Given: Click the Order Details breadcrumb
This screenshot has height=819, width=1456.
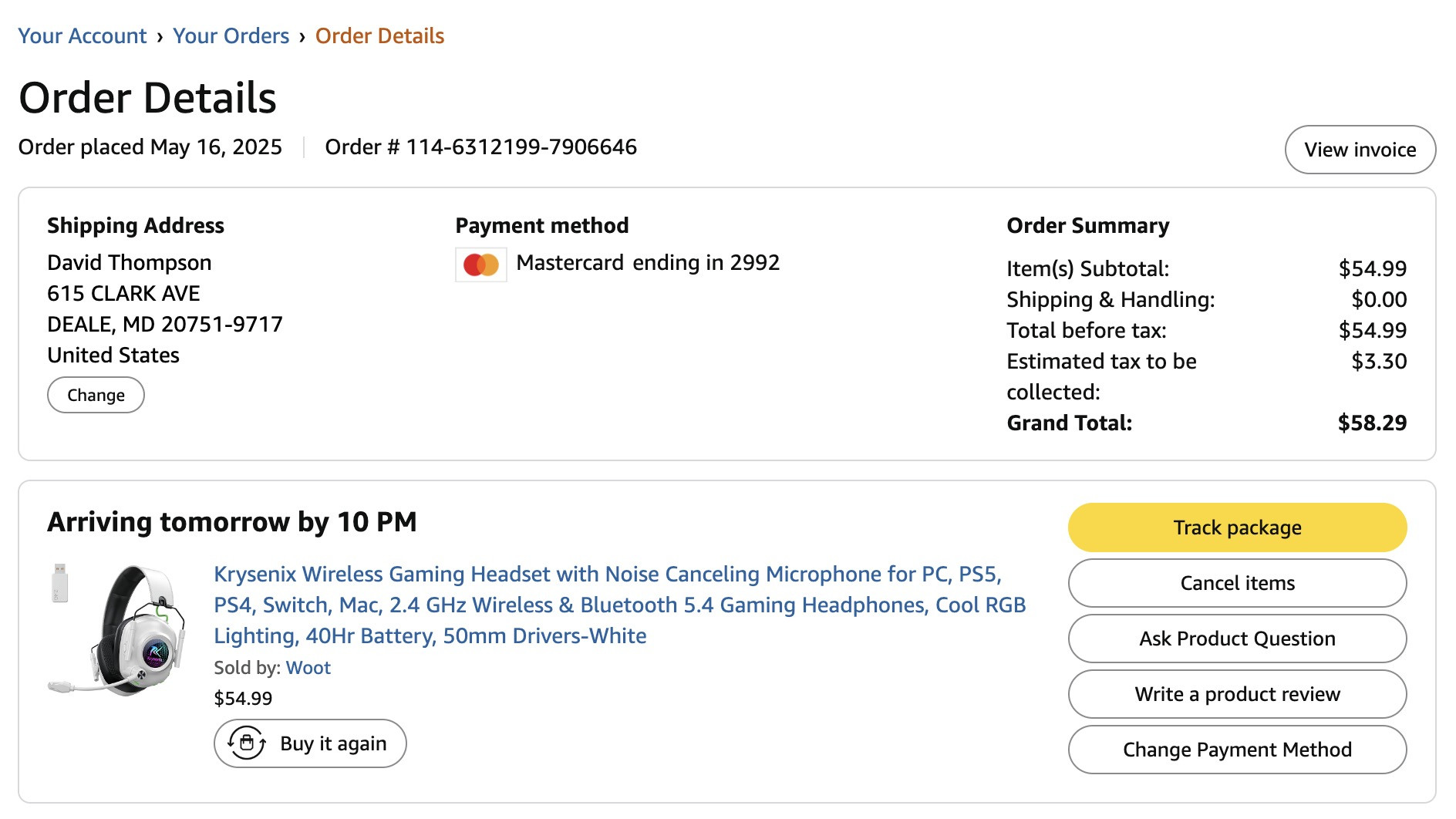Looking at the screenshot, I should 379,36.
